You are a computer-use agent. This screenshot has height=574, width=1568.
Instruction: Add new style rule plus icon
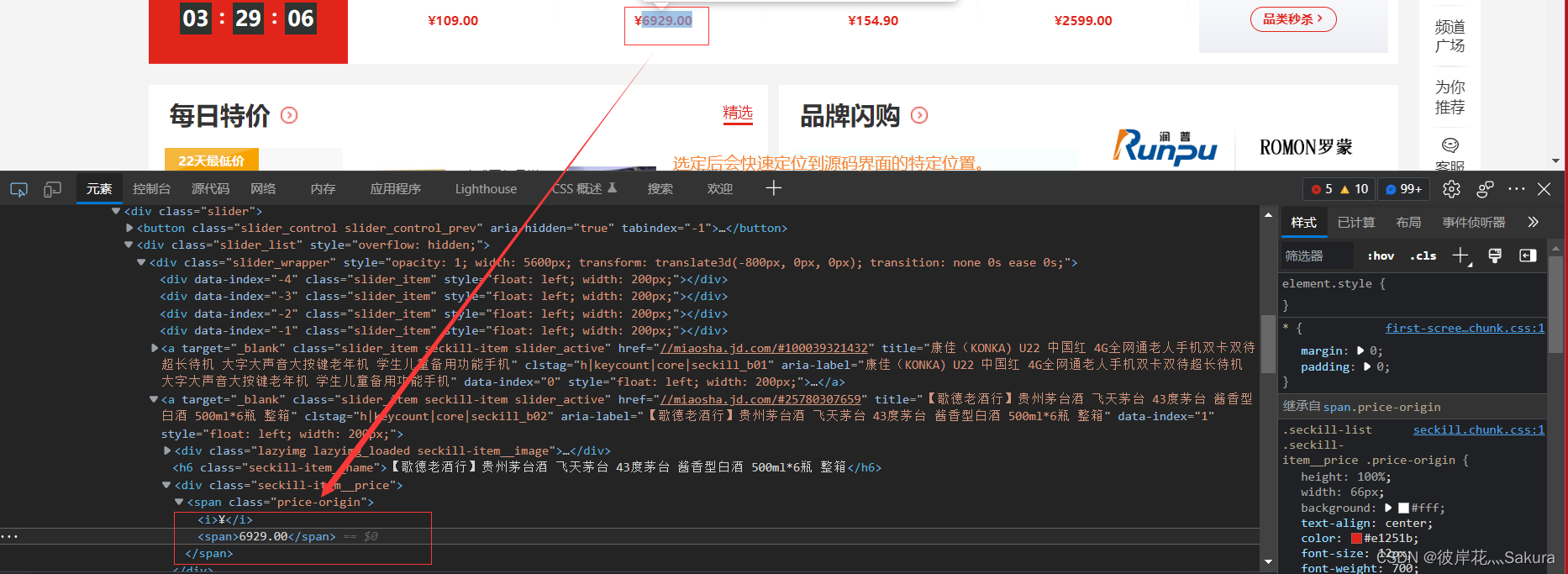(x=1461, y=255)
